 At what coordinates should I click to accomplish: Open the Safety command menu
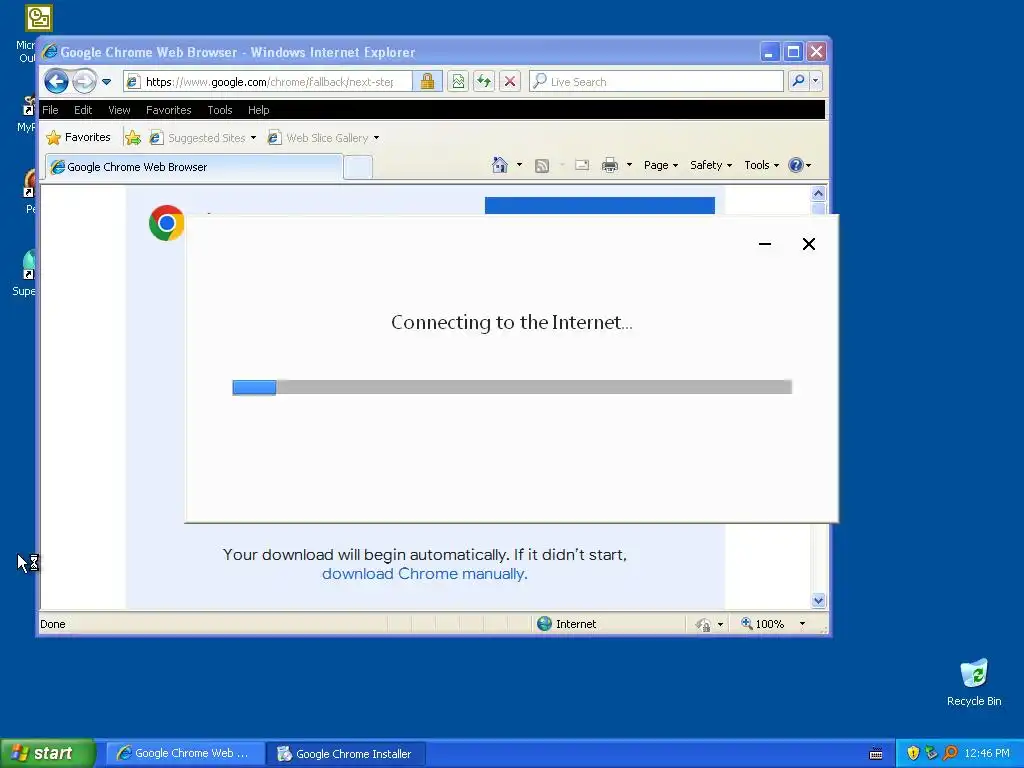click(711, 165)
